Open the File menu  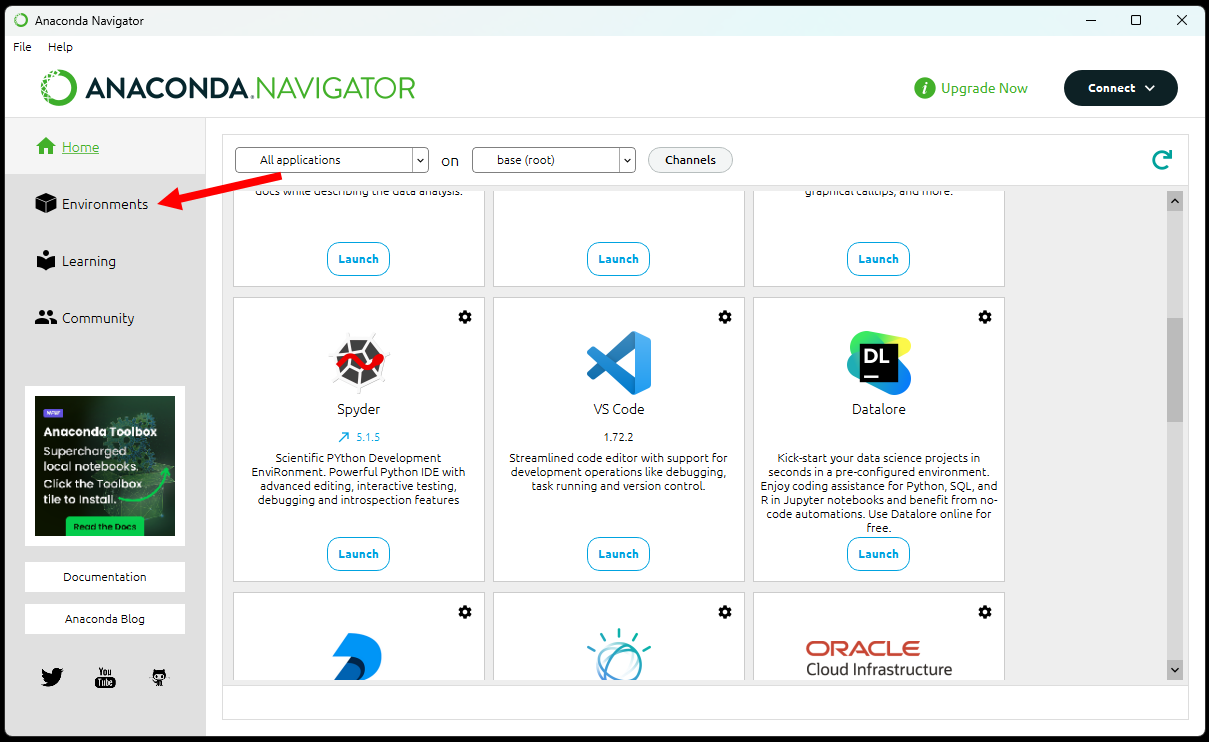[22, 46]
